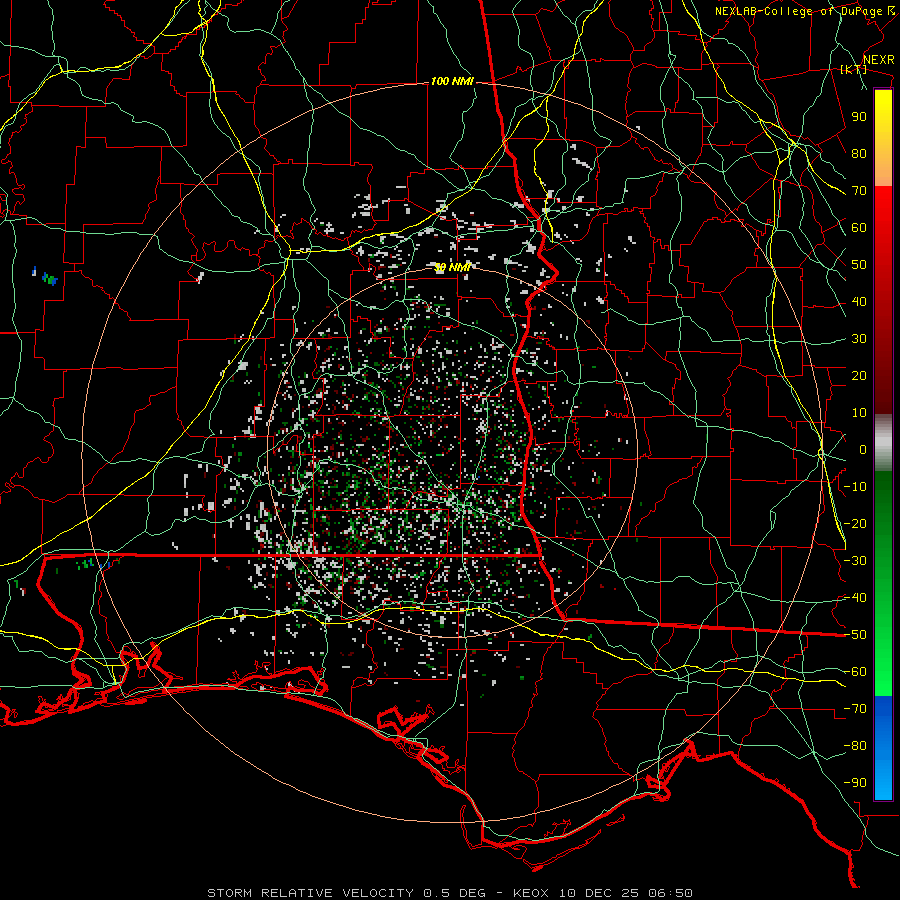Click the "NEXR" label above the scale

[879, 60]
